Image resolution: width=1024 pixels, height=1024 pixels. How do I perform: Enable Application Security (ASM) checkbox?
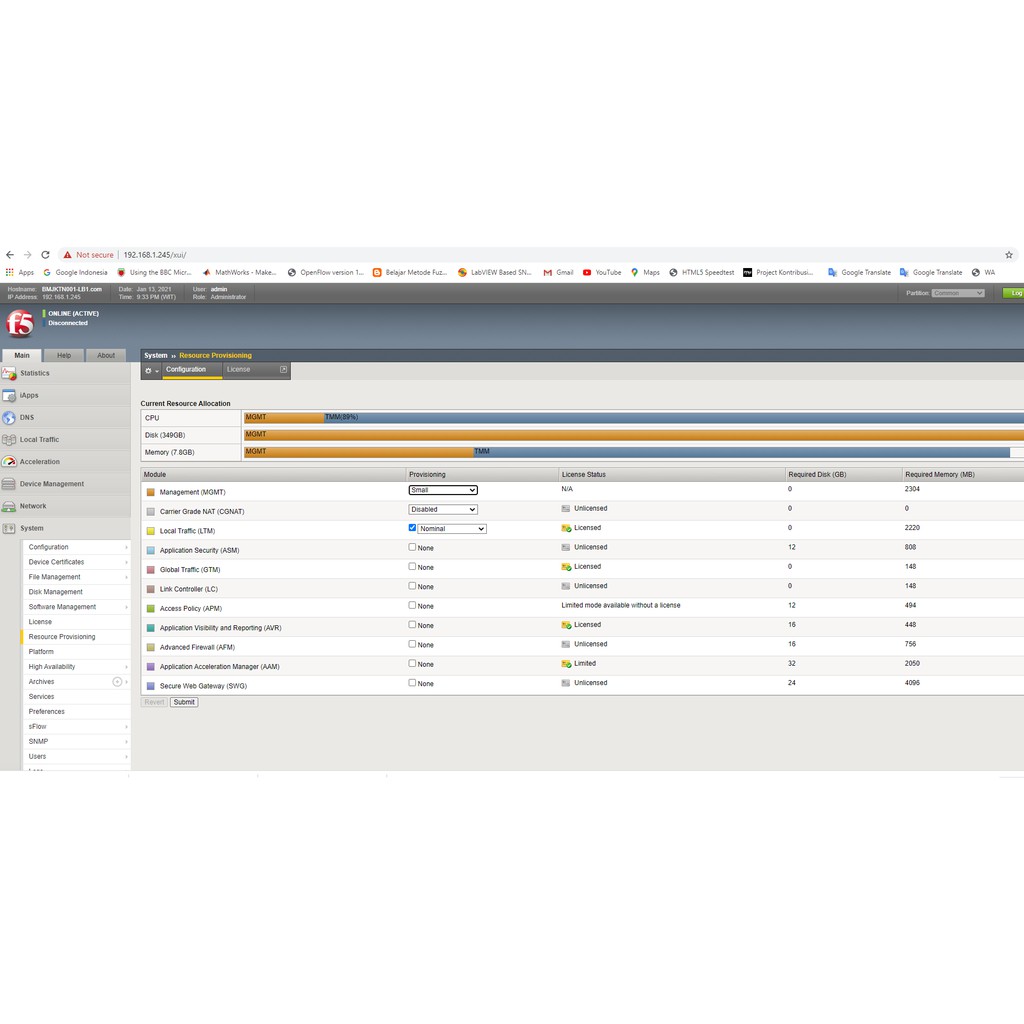click(x=412, y=547)
